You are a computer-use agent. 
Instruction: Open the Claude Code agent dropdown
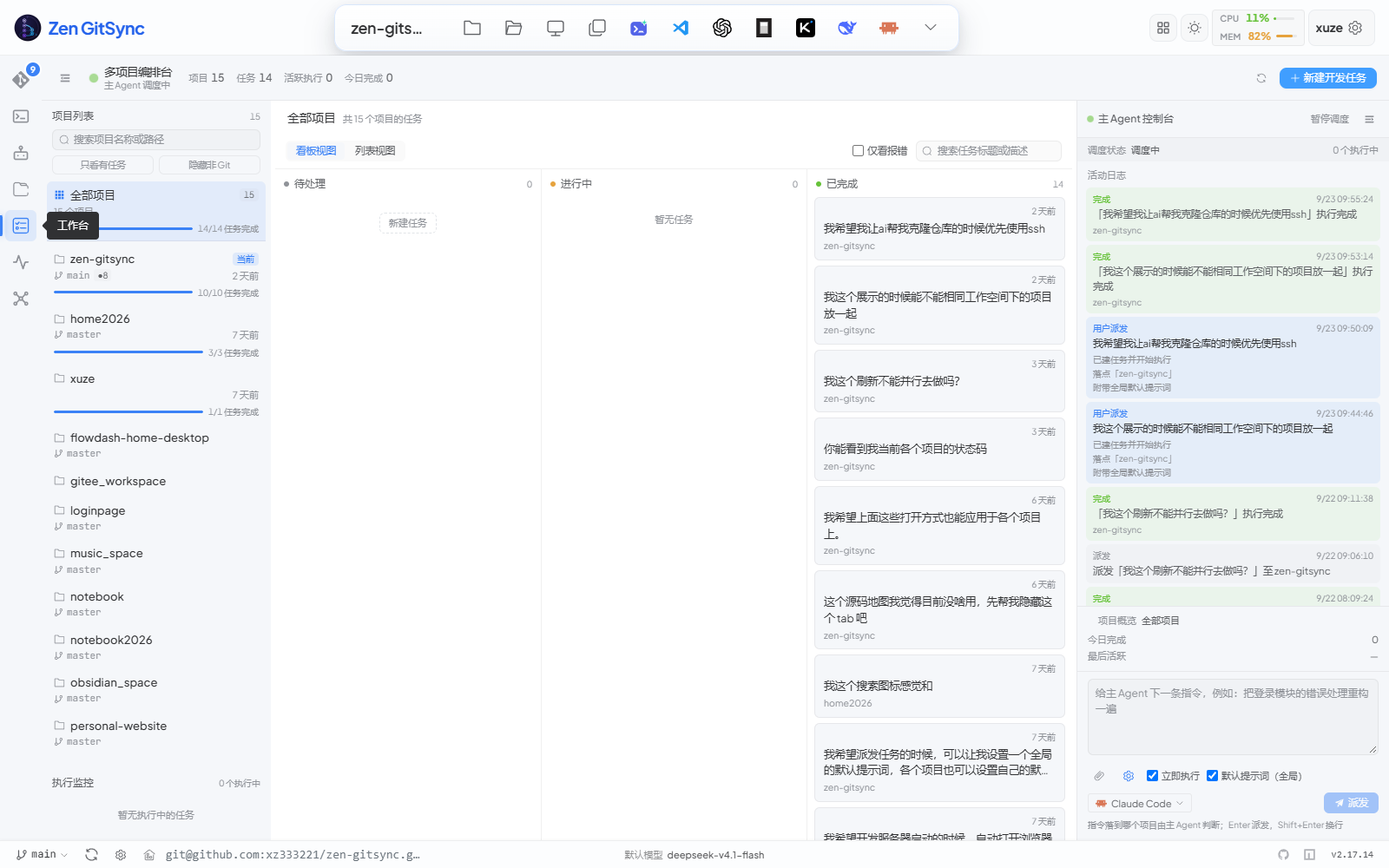click(1139, 804)
